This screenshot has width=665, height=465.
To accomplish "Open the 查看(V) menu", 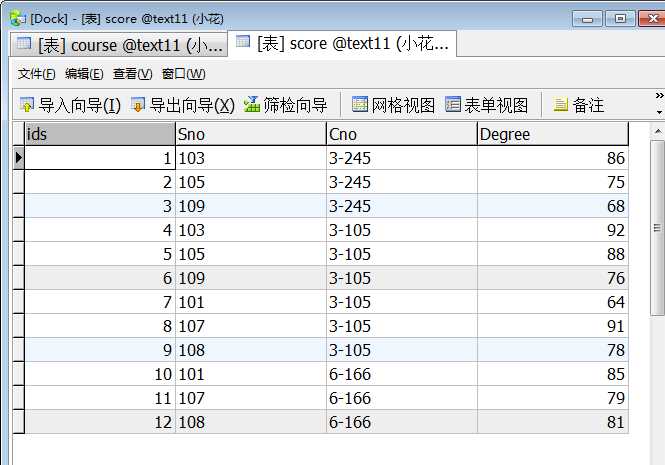I will point(132,74).
